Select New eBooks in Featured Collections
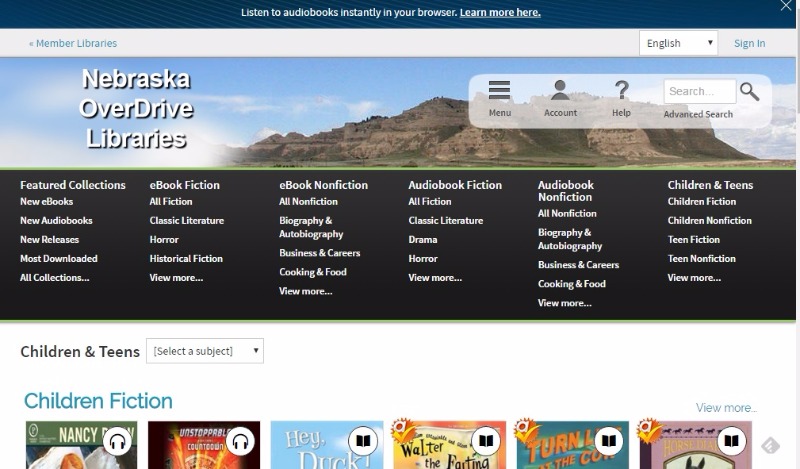 pyautogui.click(x=46, y=202)
